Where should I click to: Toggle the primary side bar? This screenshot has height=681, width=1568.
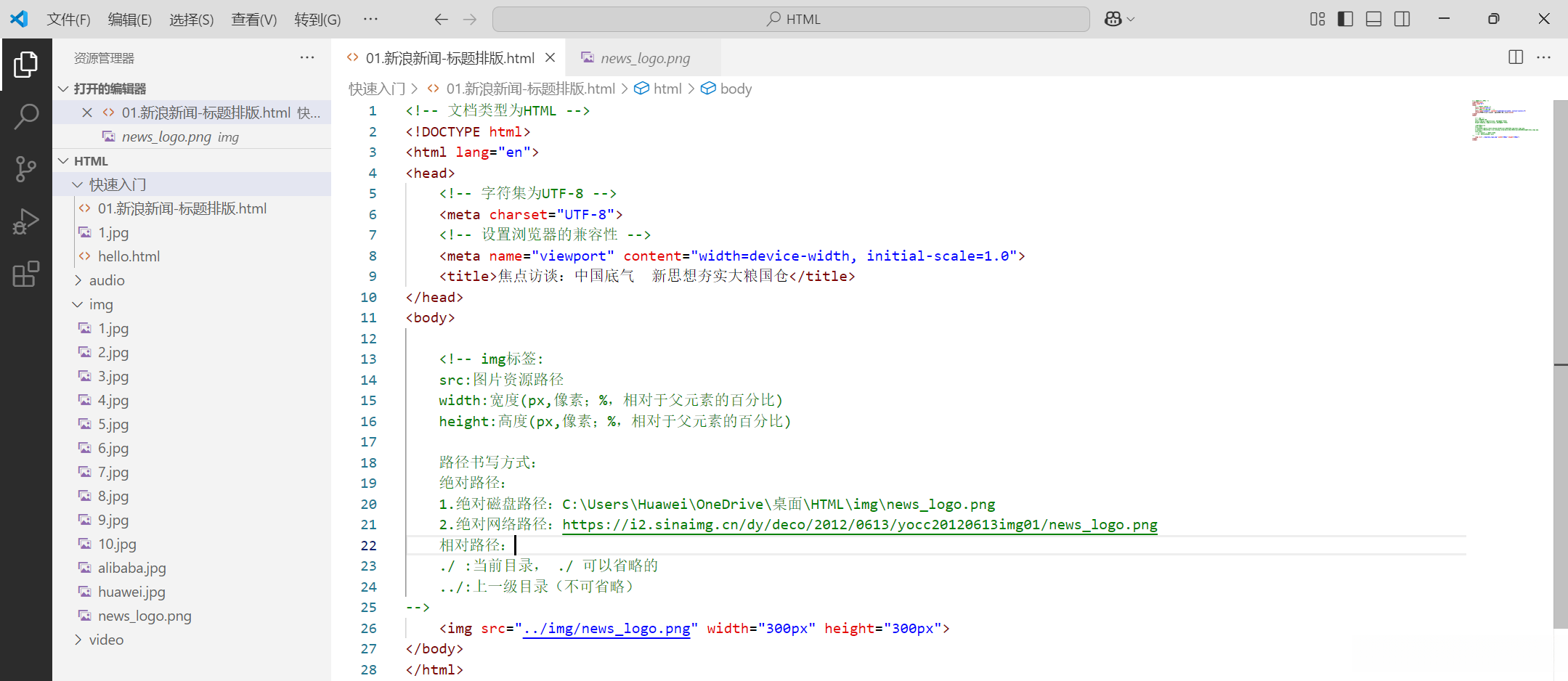(x=1346, y=20)
